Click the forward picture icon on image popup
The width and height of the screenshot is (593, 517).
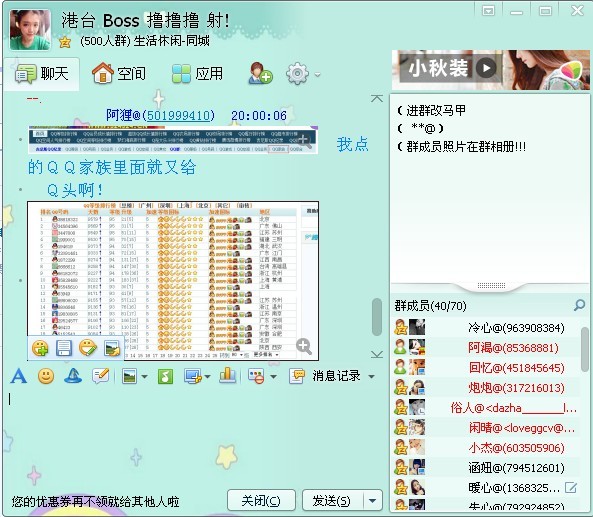coord(112,348)
